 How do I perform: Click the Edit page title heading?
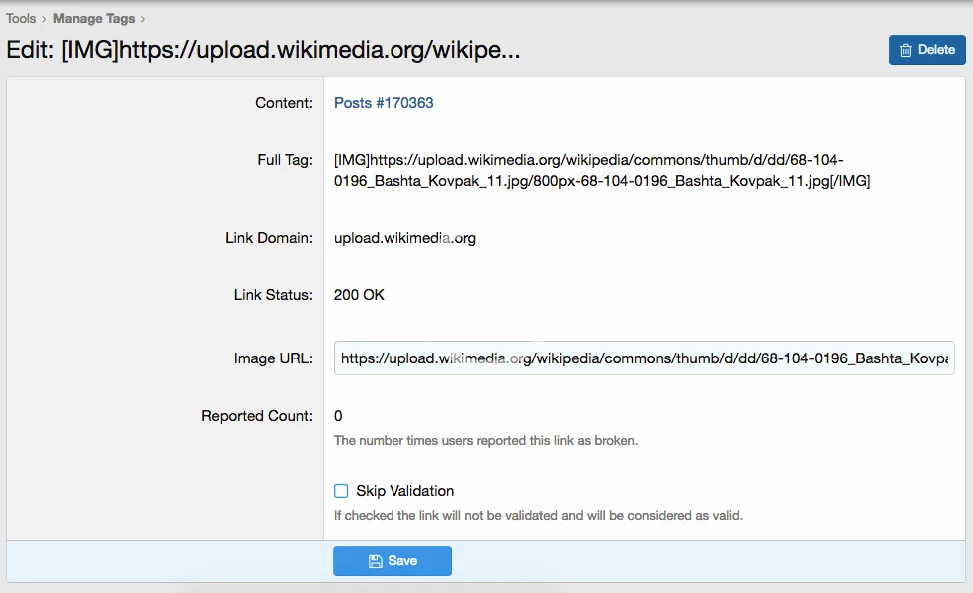click(263, 50)
